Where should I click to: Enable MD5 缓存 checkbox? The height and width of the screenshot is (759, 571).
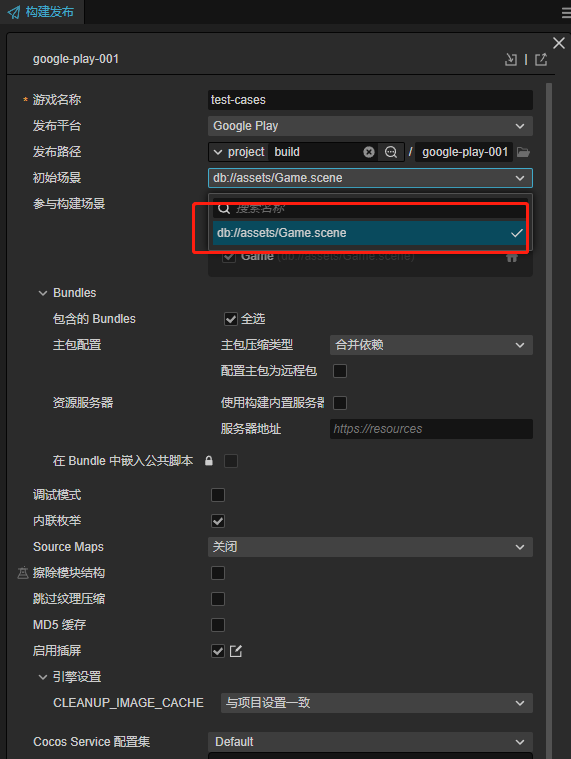tap(218, 625)
